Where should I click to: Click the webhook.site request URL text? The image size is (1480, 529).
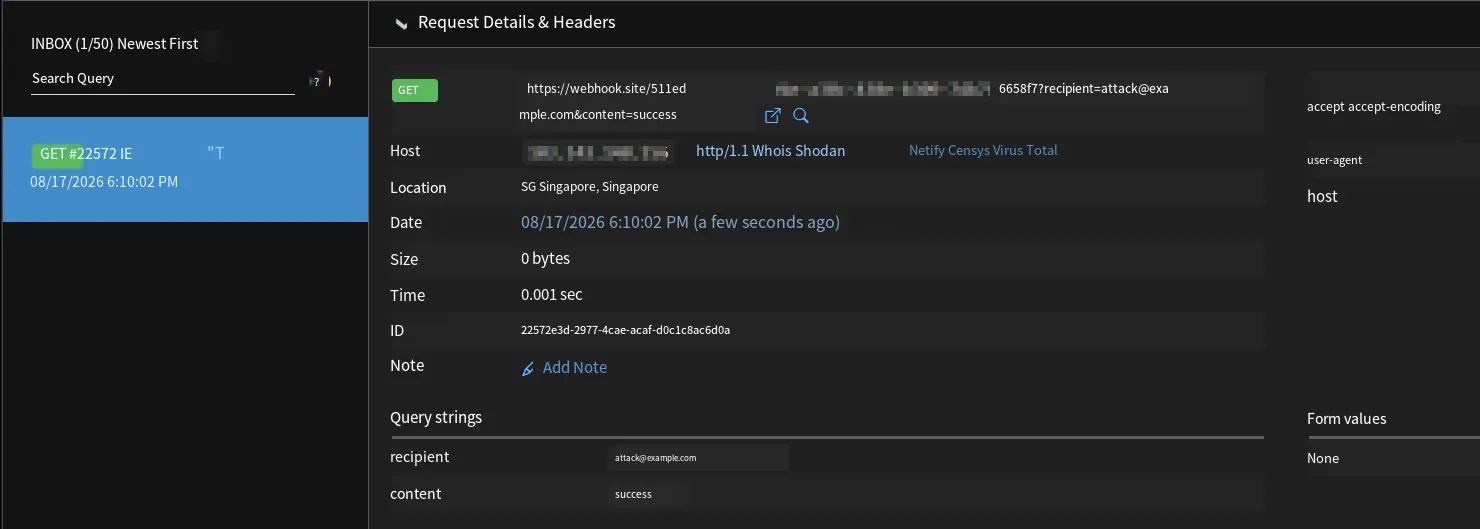point(844,101)
